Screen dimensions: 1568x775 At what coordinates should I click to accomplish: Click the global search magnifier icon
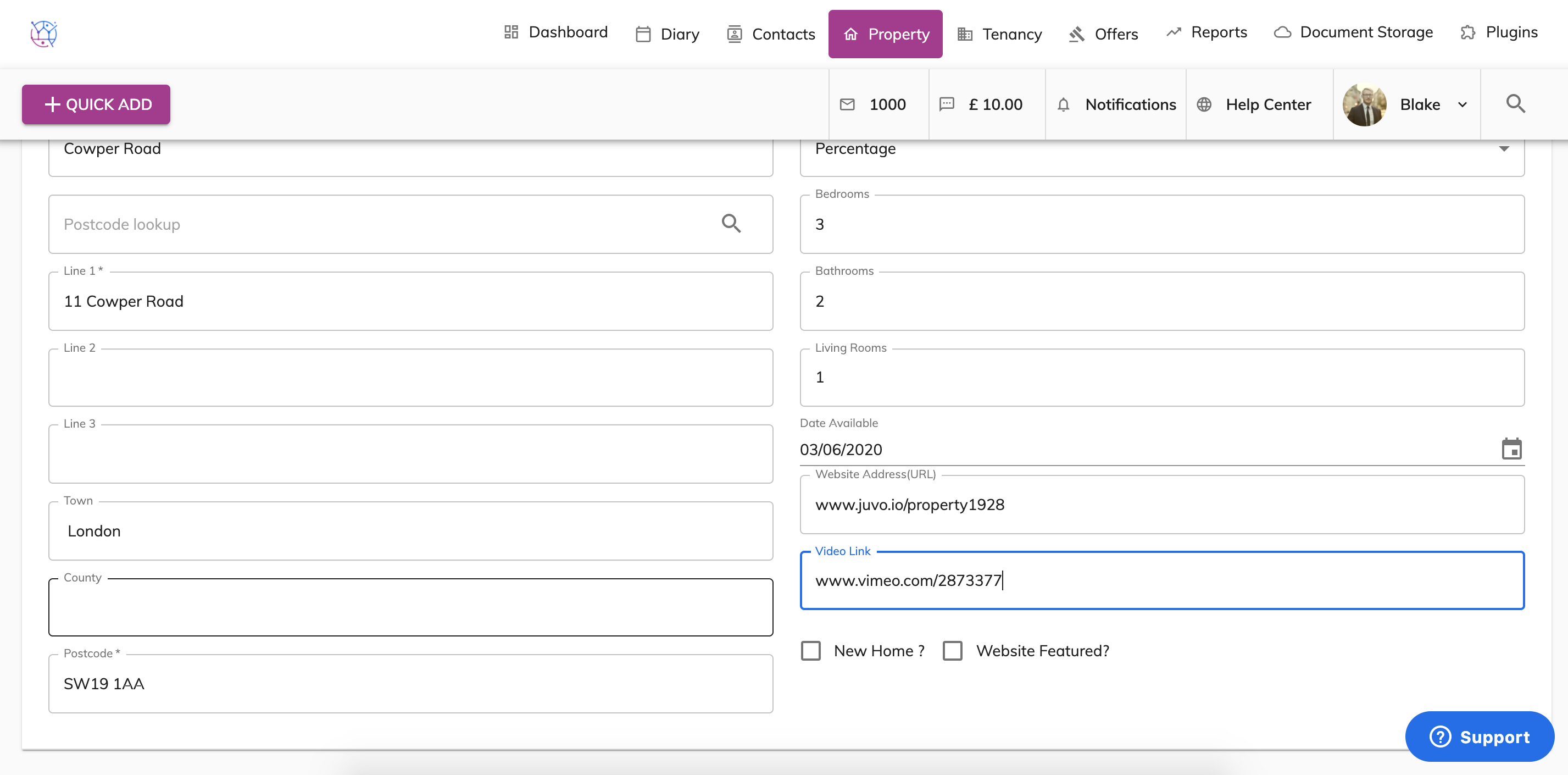(x=1515, y=104)
